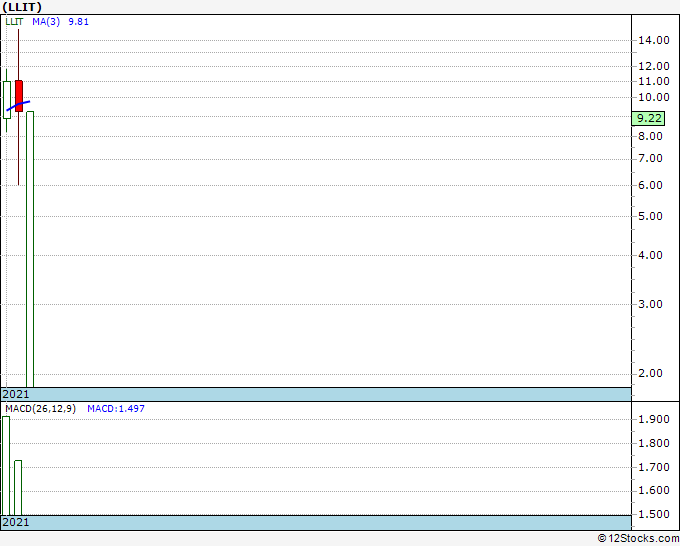
Task: Click the 12.00 price axis label
Action: click(654, 66)
